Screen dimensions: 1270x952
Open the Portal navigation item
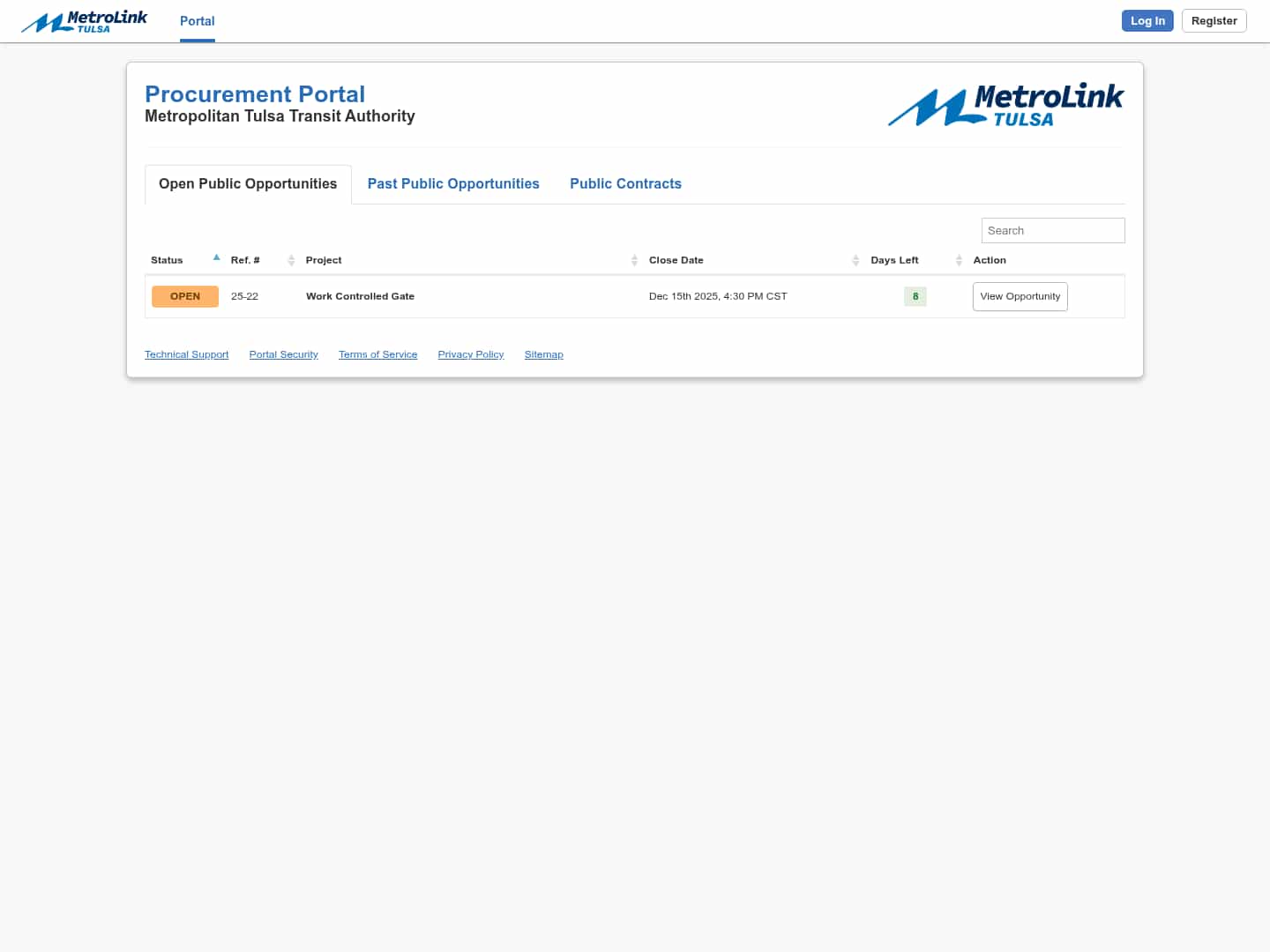(198, 21)
